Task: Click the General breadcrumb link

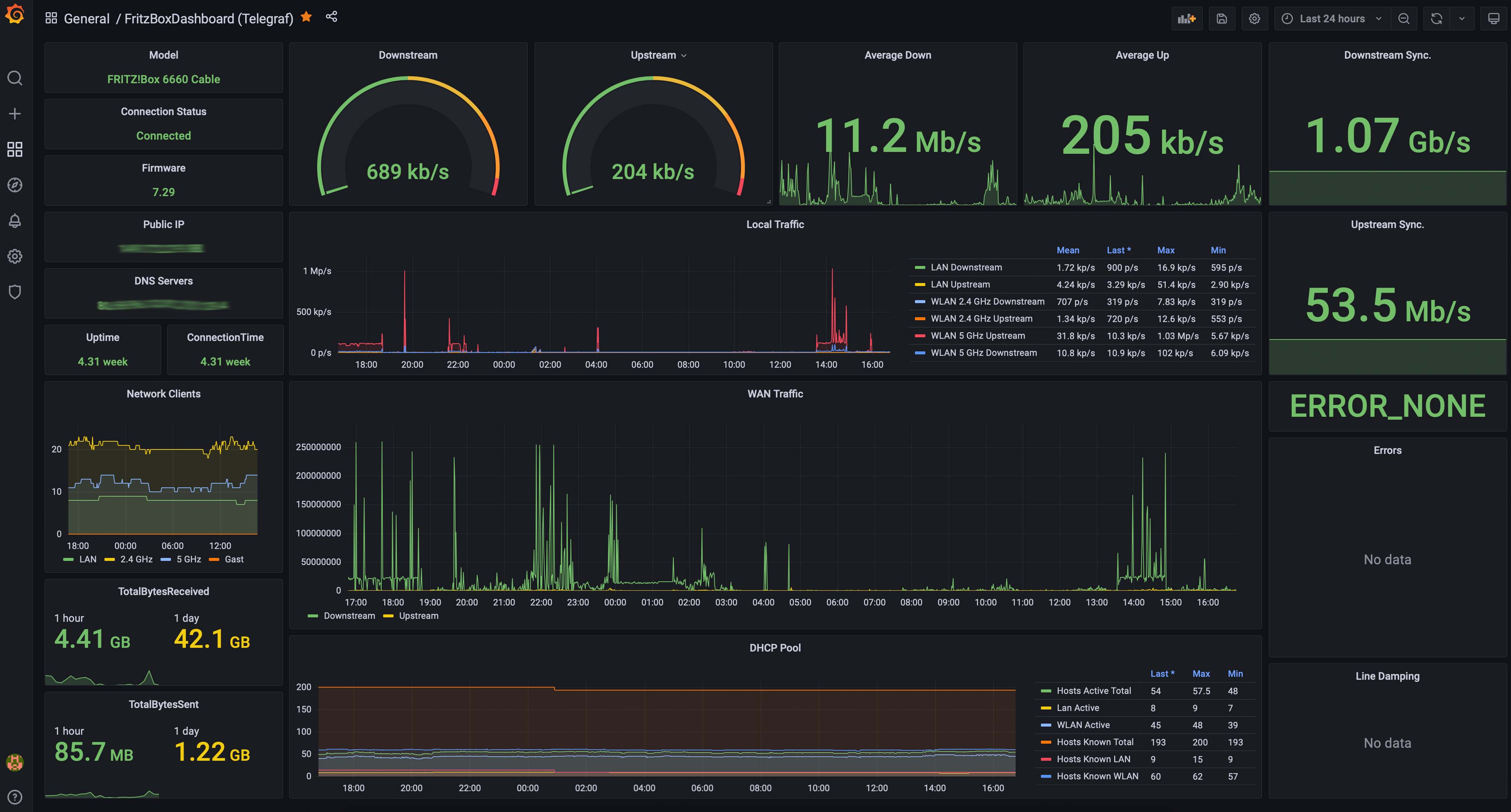Action: 87,18
